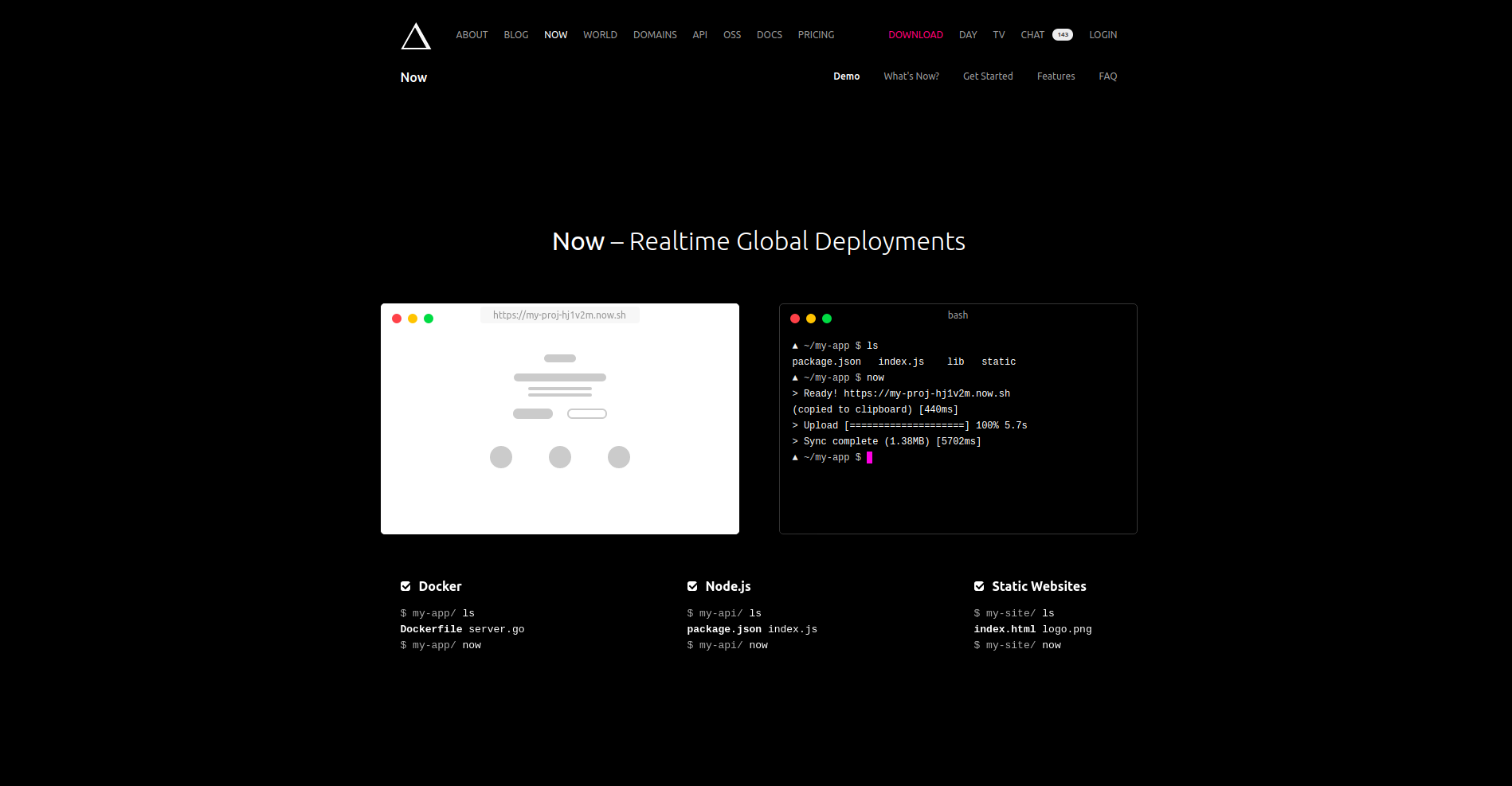Click the yellow dot in browser mockup
Viewport: 1512px width, 786px height.
click(413, 319)
